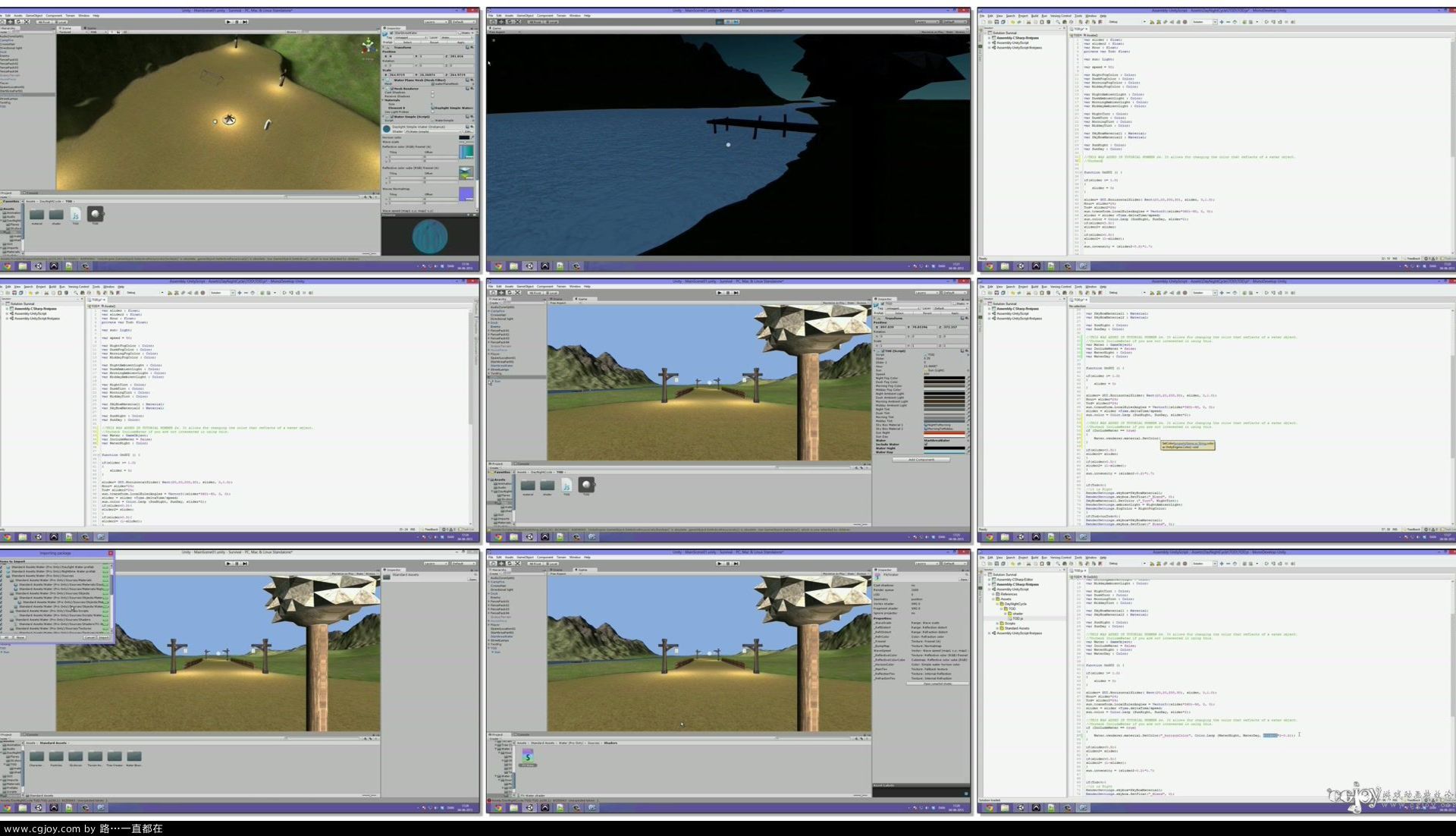Click the Waves Normalmap texture thumbnail in the water material
This screenshot has width=1456, height=836.
point(466,194)
